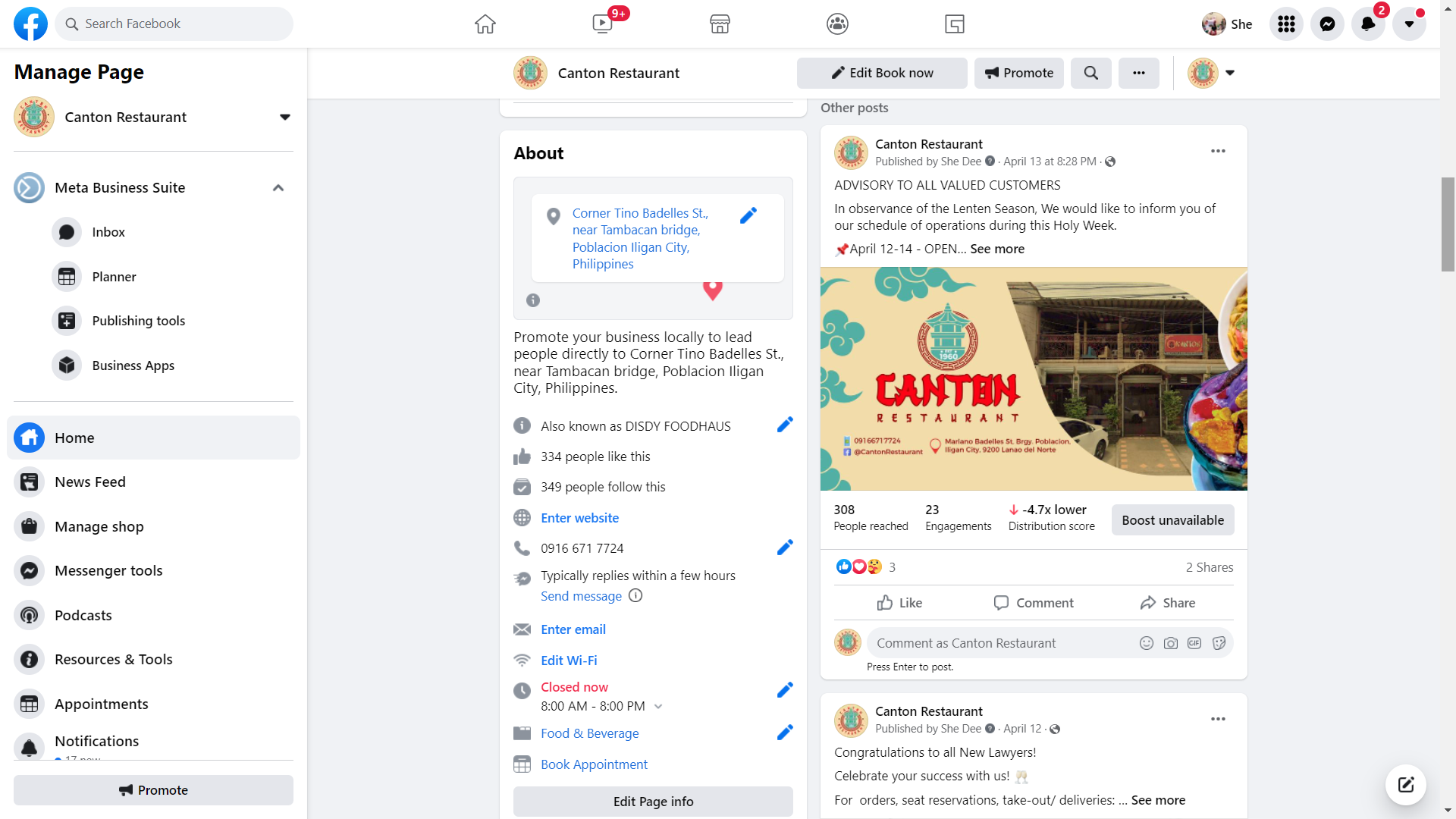This screenshot has height=819, width=1456.
Task: Open the Groups icon in top navigation
Action: 837,24
